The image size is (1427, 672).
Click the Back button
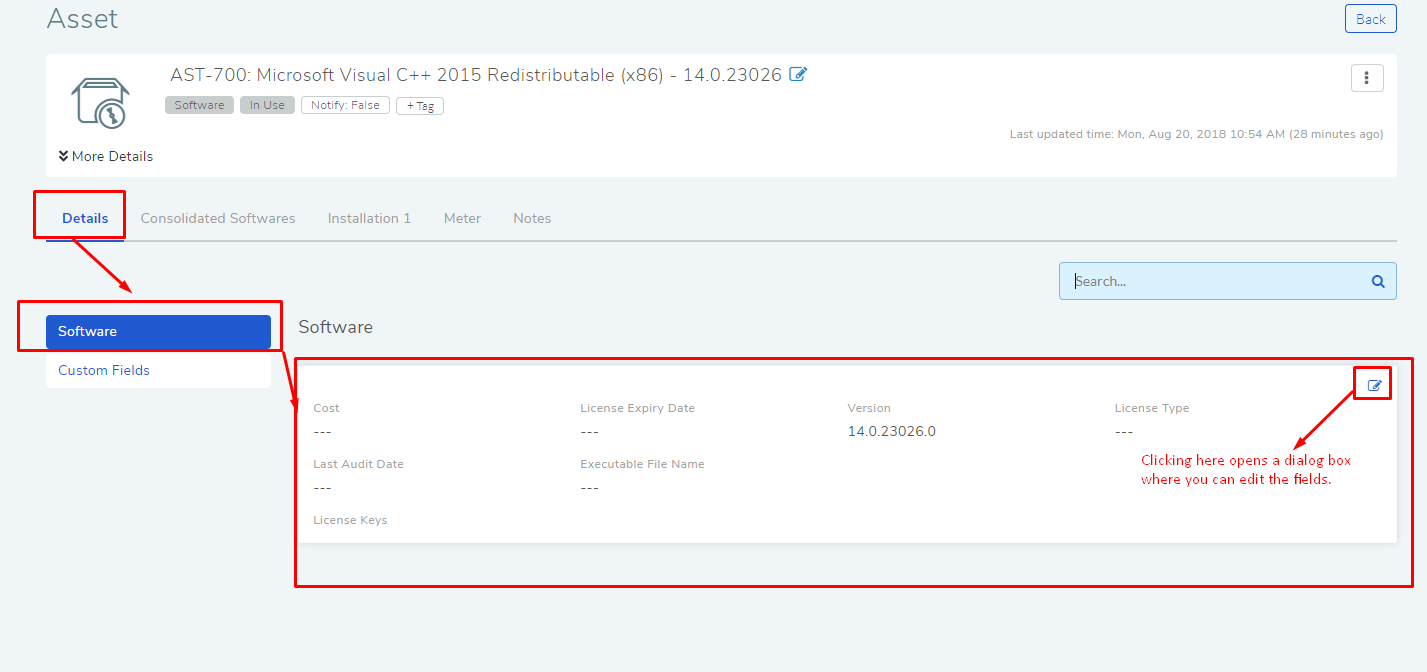pyautogui.click(x=1370, y=19)
